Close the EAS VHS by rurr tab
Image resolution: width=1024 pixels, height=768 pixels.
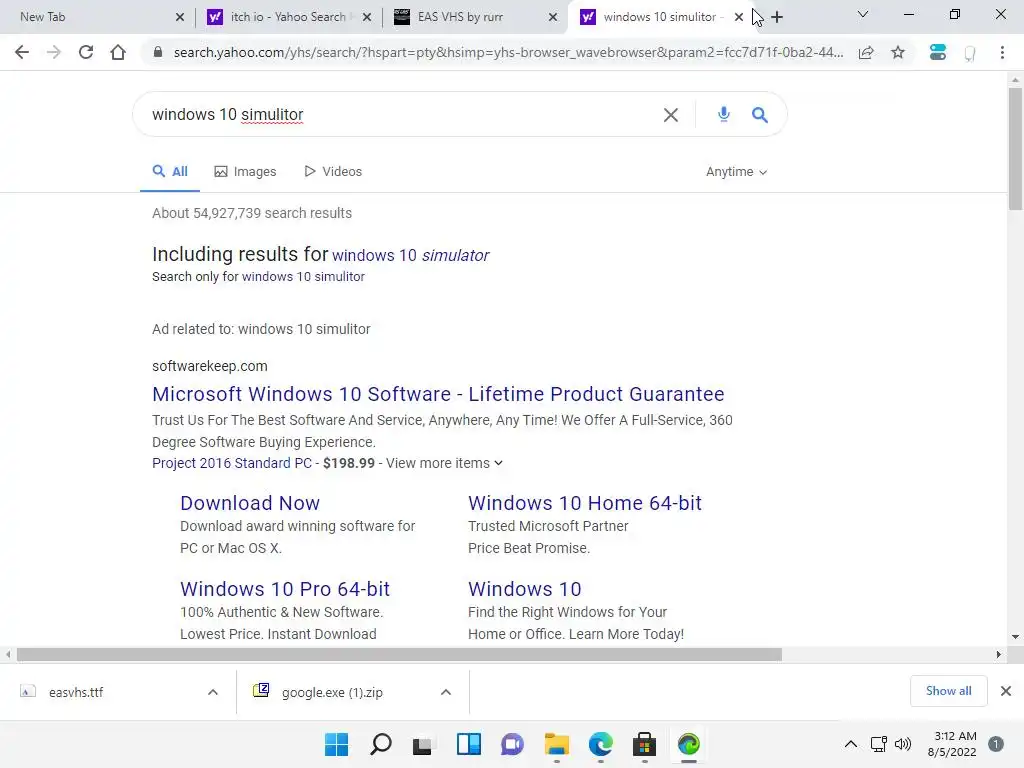pyautogui.click(x=553, y=17)
